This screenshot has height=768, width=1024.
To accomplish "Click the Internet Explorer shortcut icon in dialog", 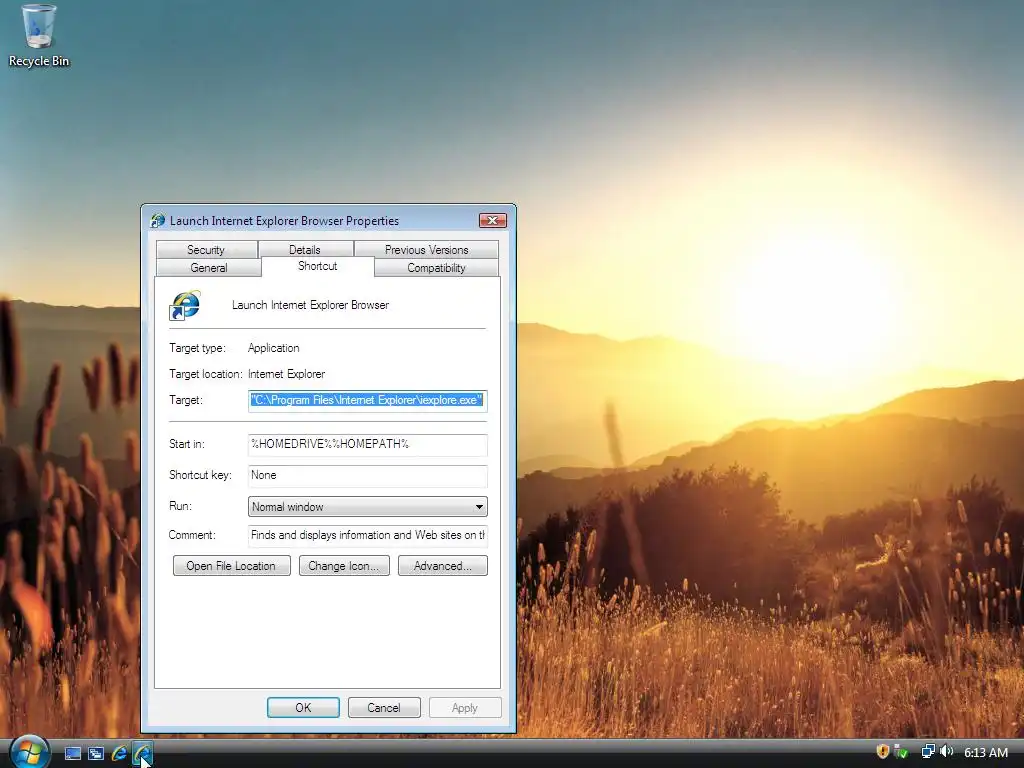I will [x=185, y=305].
